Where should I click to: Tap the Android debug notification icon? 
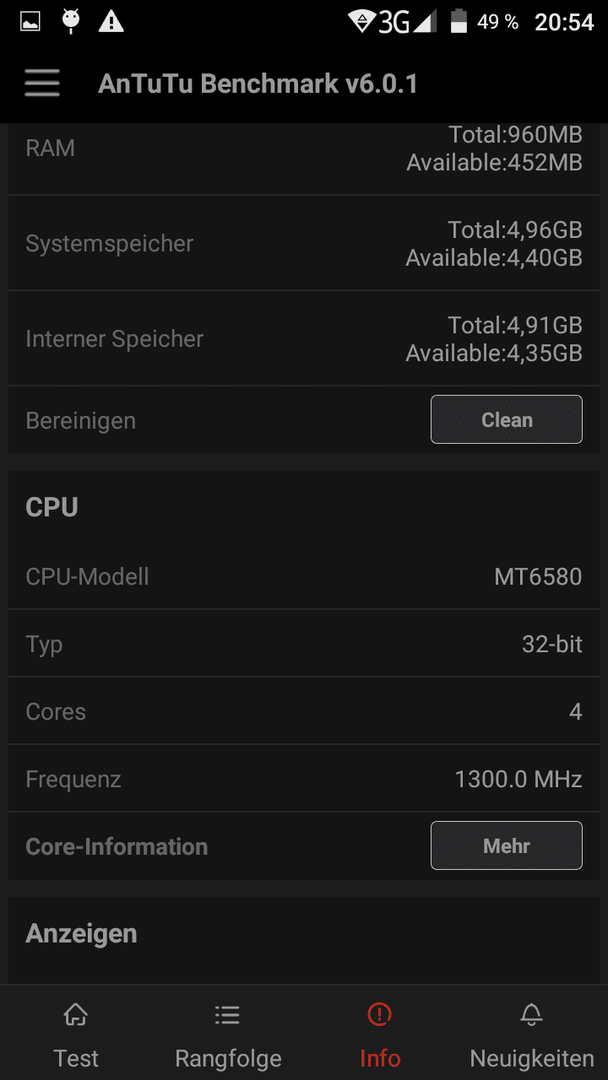click(x=70, y=21)
